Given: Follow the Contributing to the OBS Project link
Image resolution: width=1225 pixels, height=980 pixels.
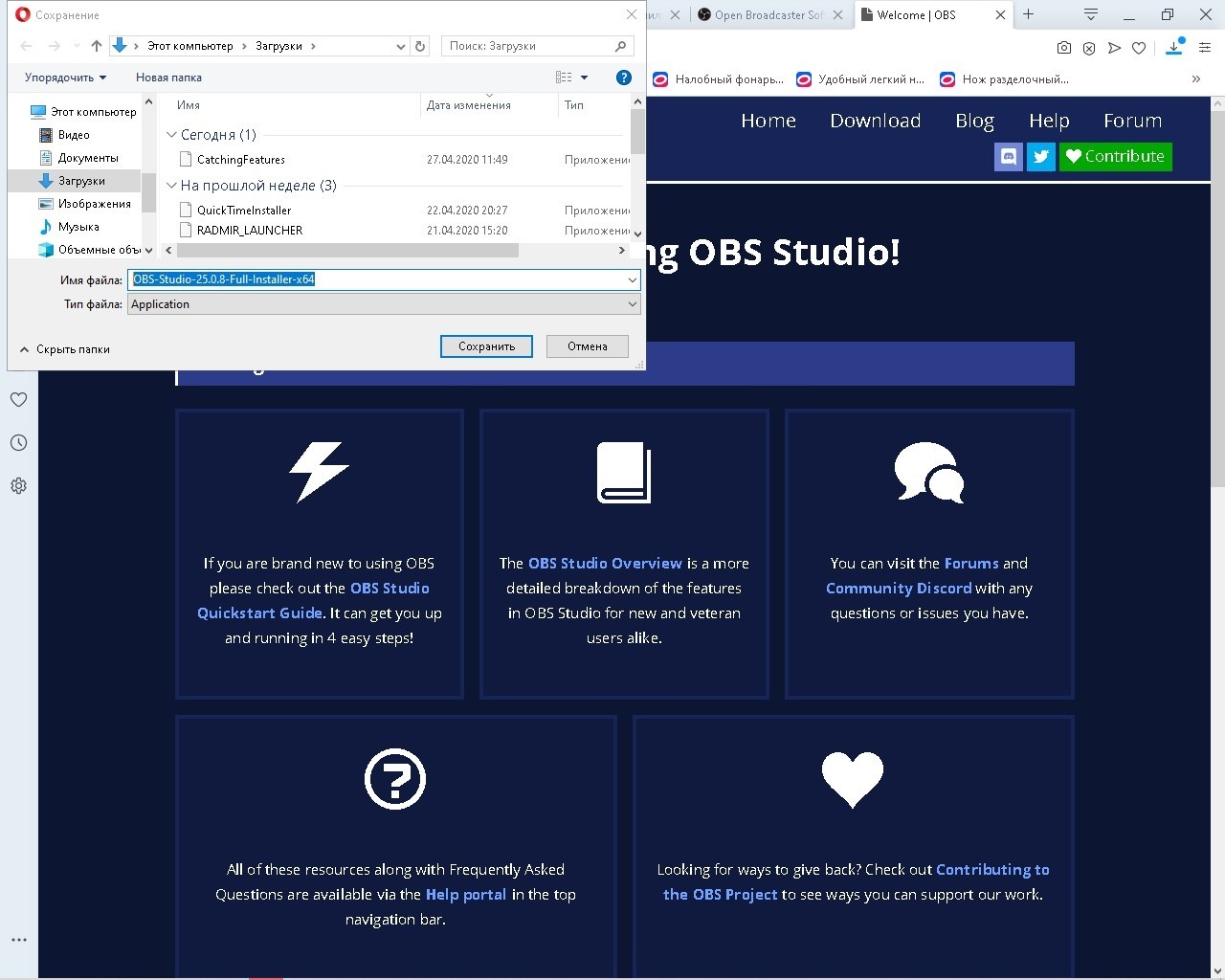Looking at the screenshot, I should [857, 882].
